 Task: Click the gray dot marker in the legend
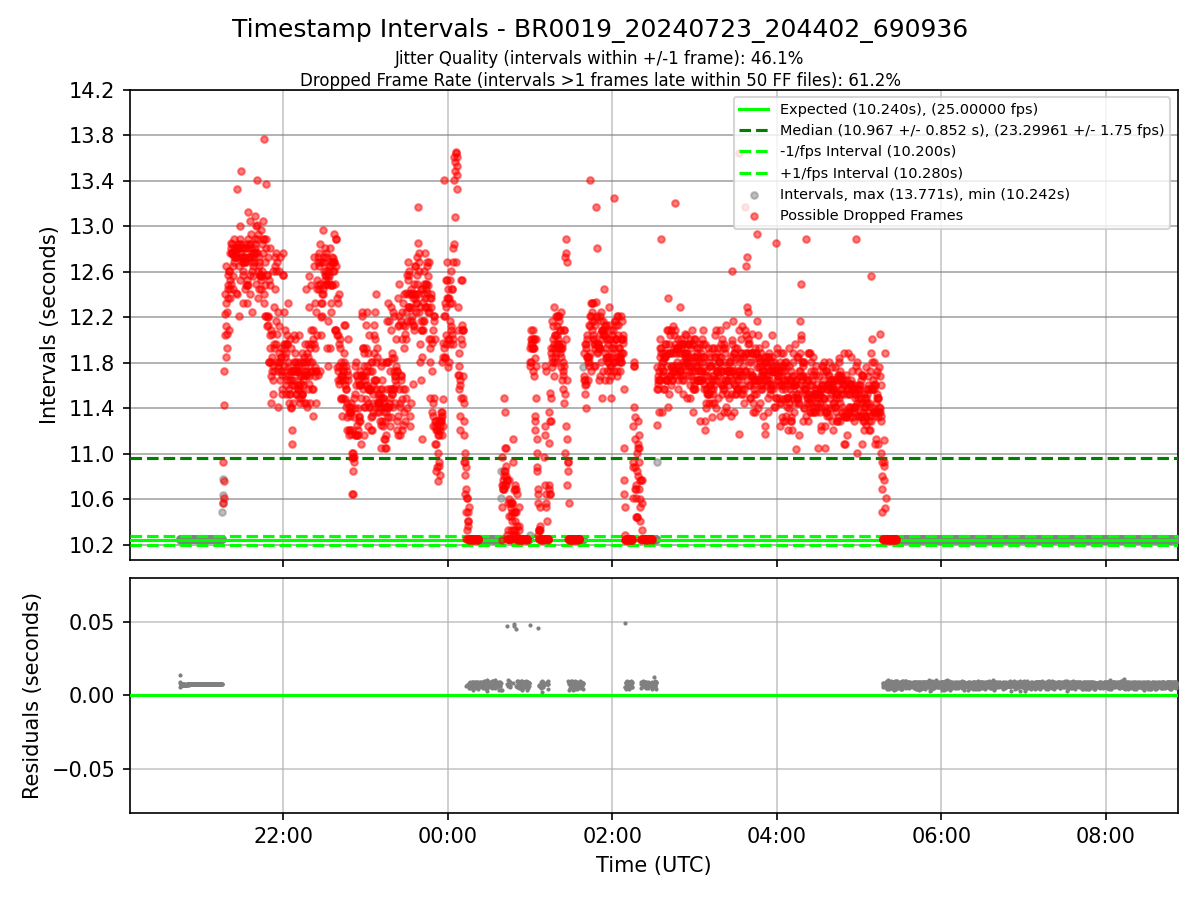pos(754,194)
